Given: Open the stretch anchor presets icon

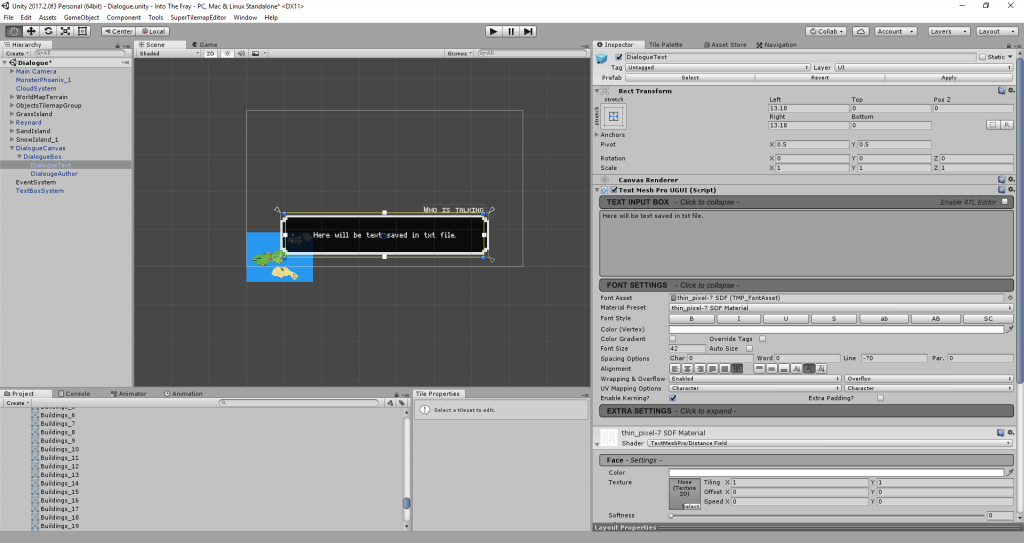Looking at the screenshot, I should [614, 117].
